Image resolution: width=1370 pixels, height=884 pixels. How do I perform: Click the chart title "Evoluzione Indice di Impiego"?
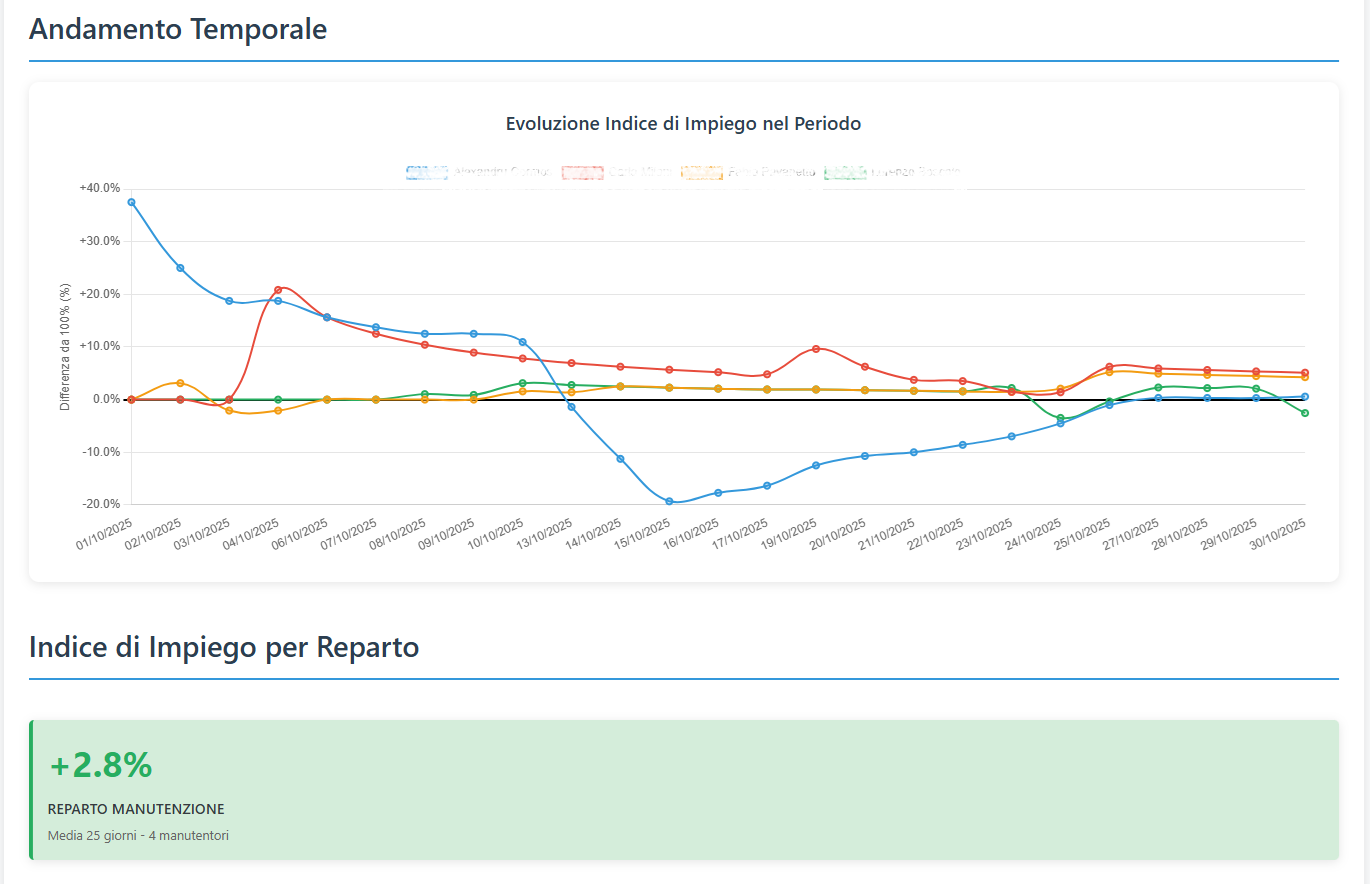[x=683, y=124]
